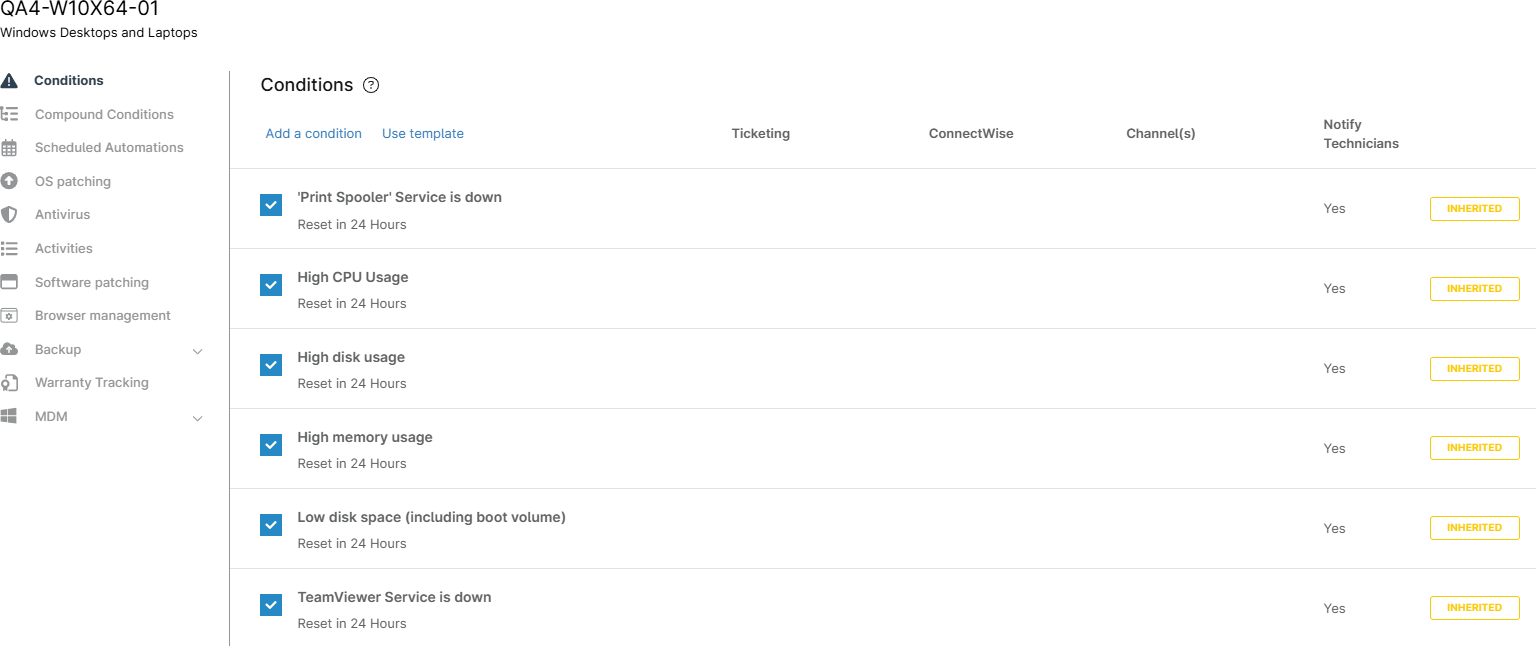Click the Compound Conditions sidebar icon
The width and height of the screenshot is (1536, 646).
(9, 114)
